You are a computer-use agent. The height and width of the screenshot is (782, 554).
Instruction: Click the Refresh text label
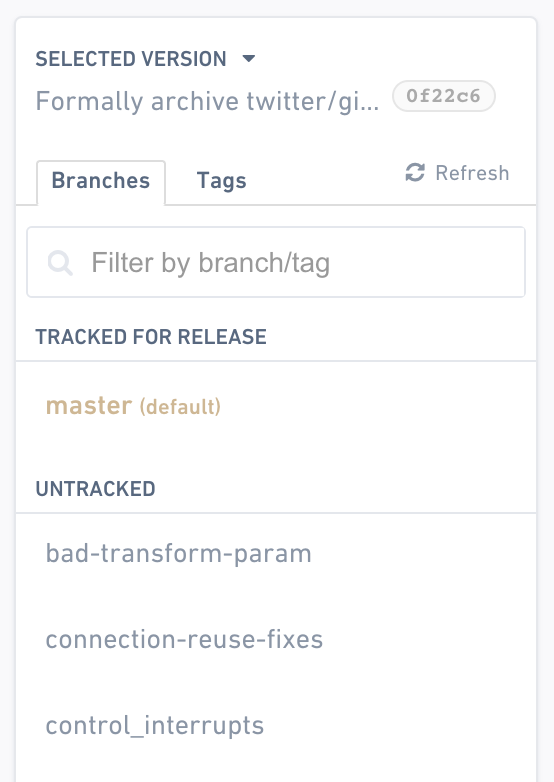point(472,173)
